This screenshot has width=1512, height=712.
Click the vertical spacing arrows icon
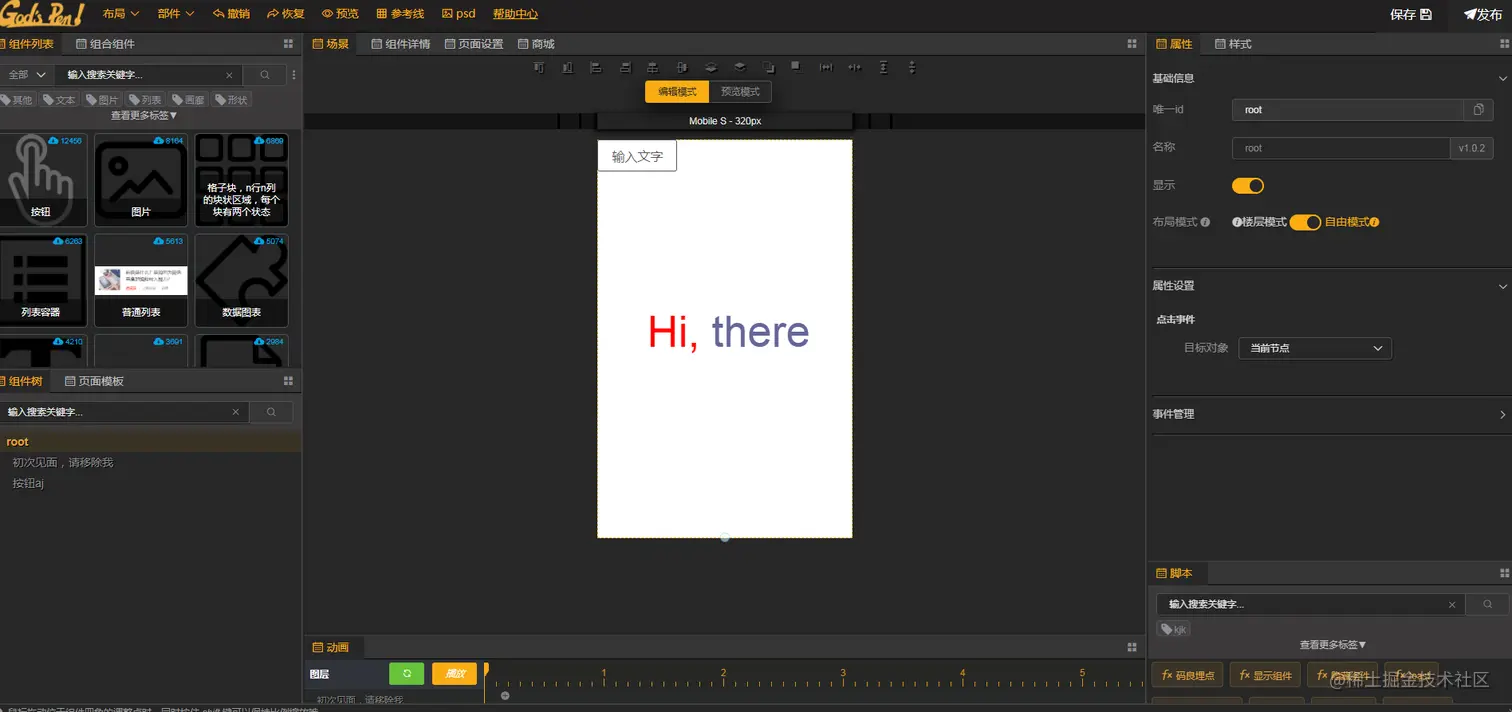(912, 68)
